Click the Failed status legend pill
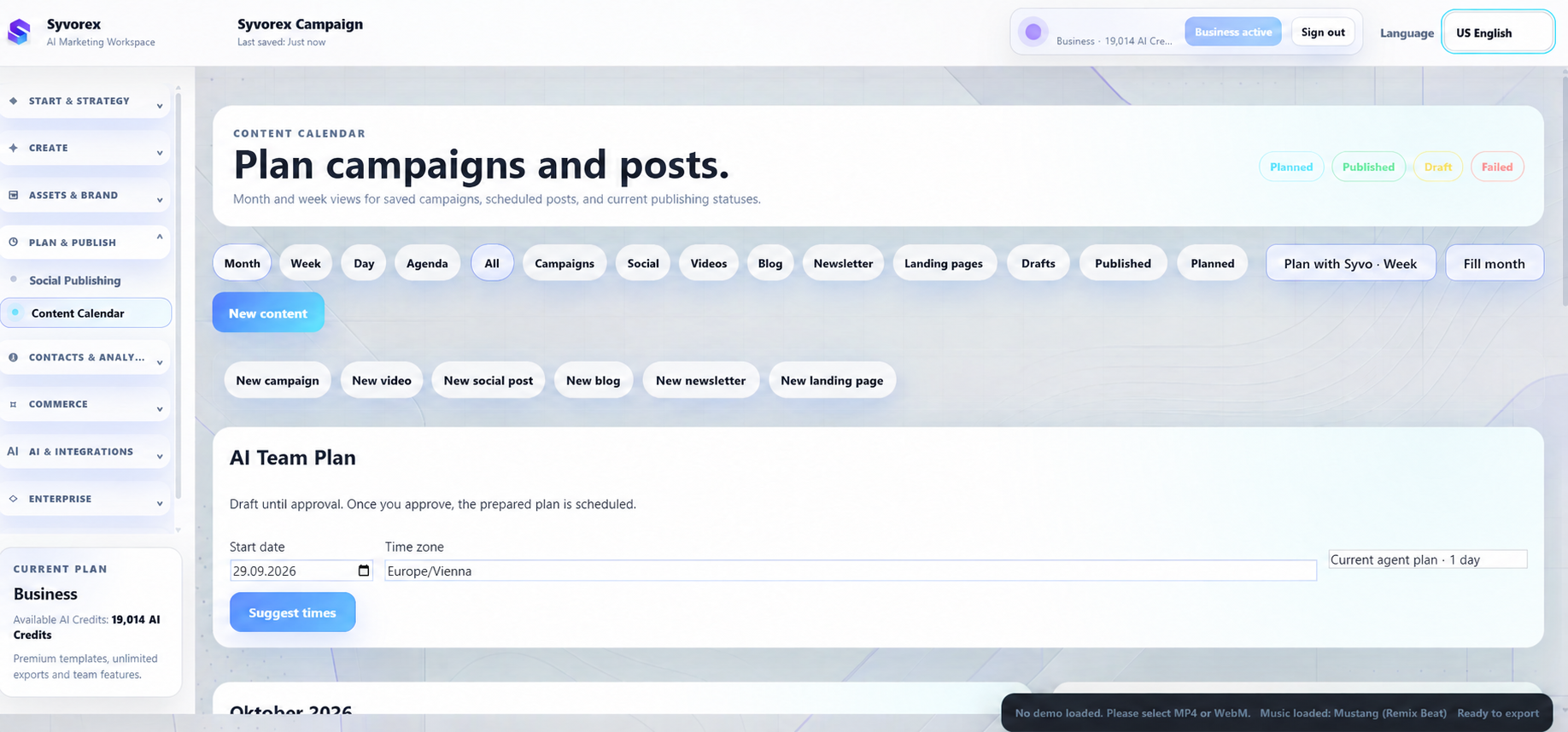Image resolution: width=1568 pixels, height=732 pixels. pyautogui.click(x=1497, y=167)
